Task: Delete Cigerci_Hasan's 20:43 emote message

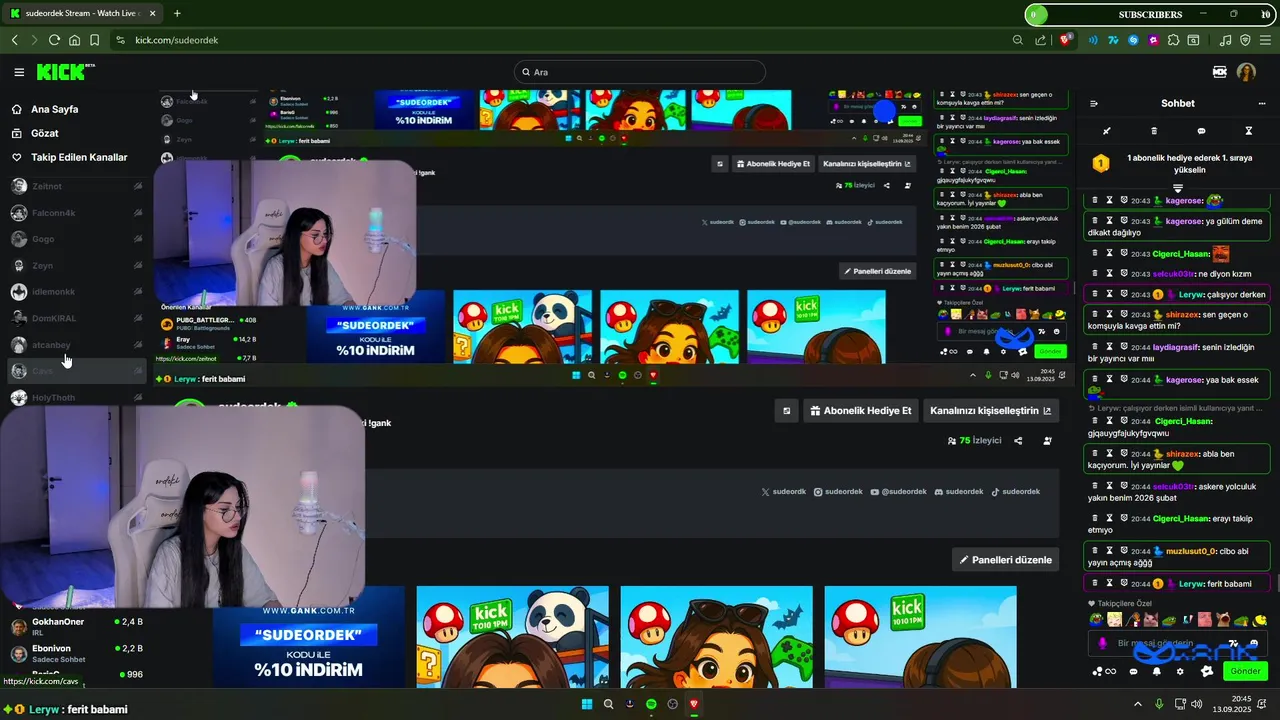Action: click(x=1095, y=254)
